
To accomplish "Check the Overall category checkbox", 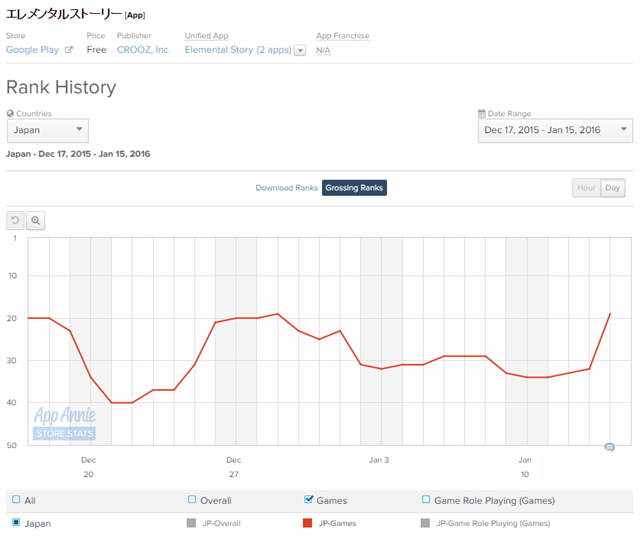I will coord(192,500).
